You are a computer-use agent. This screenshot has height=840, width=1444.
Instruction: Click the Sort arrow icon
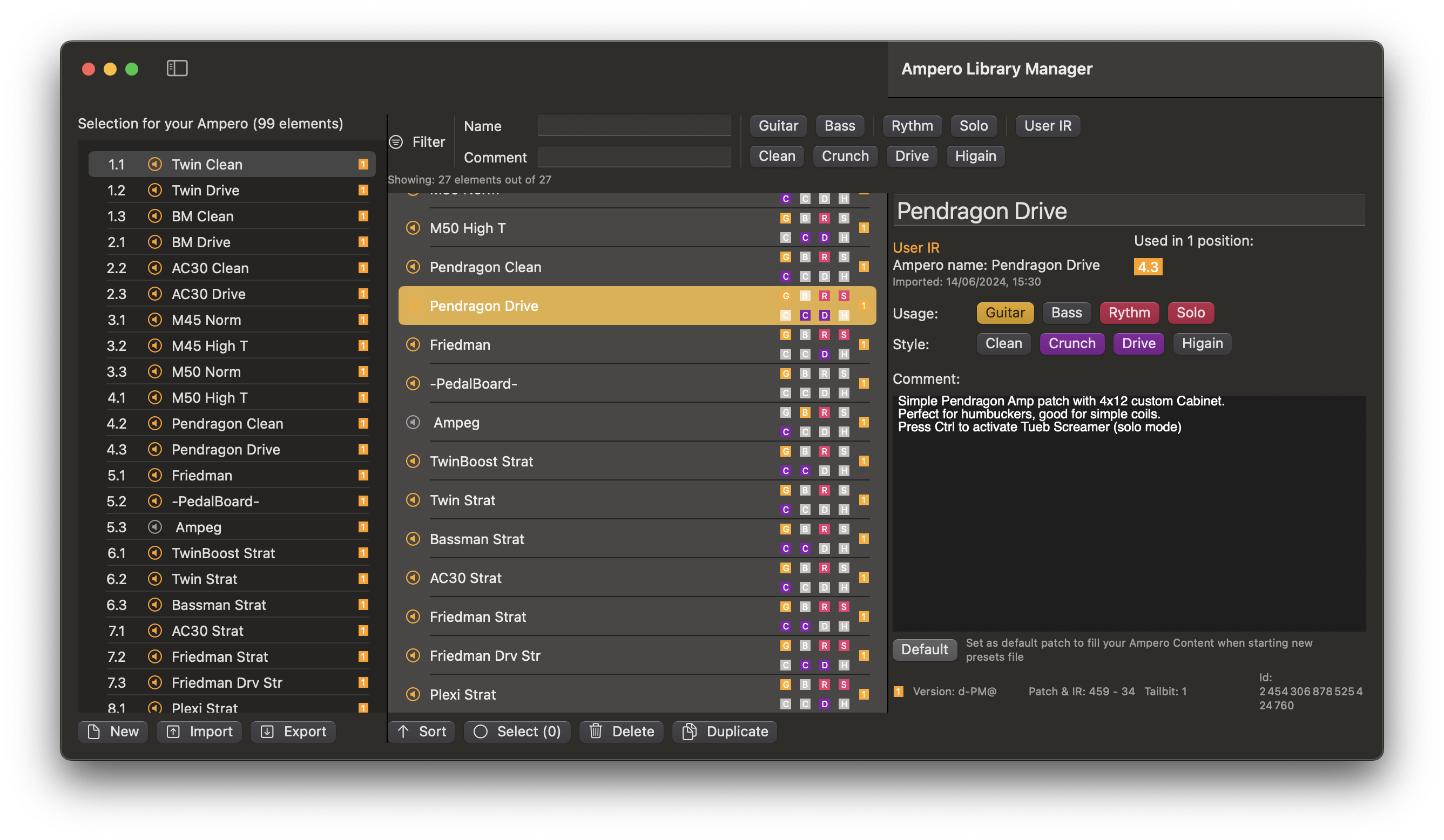pyautogui.click(x=403, y=731)
